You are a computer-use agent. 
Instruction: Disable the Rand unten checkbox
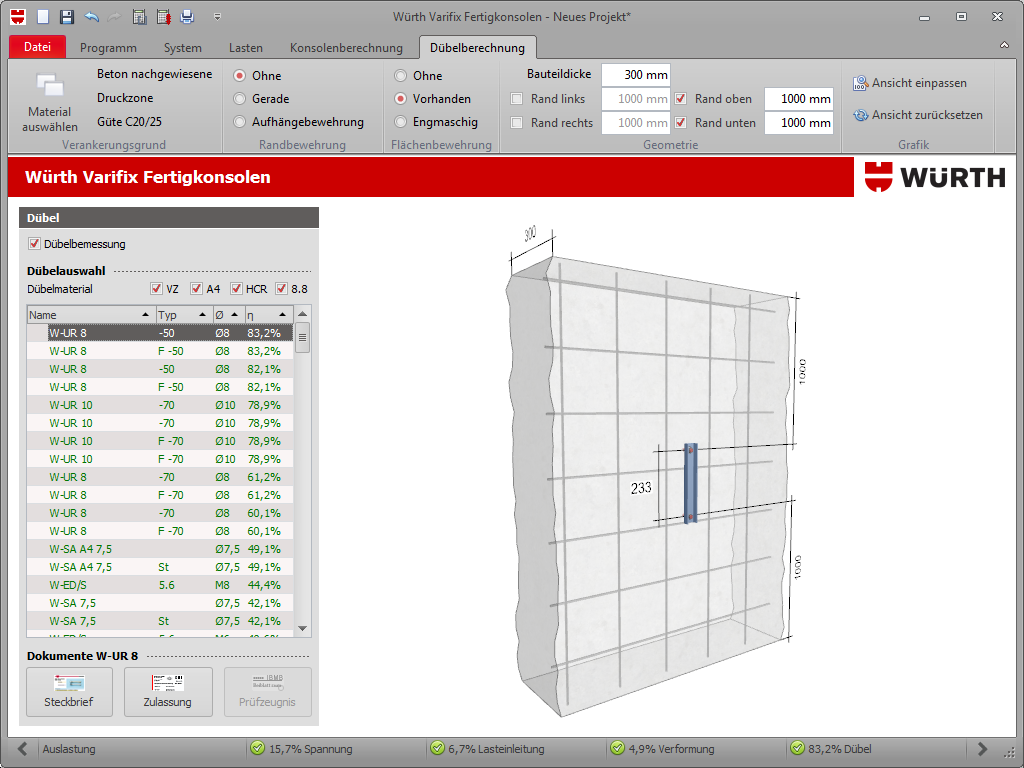coord(680,122)
